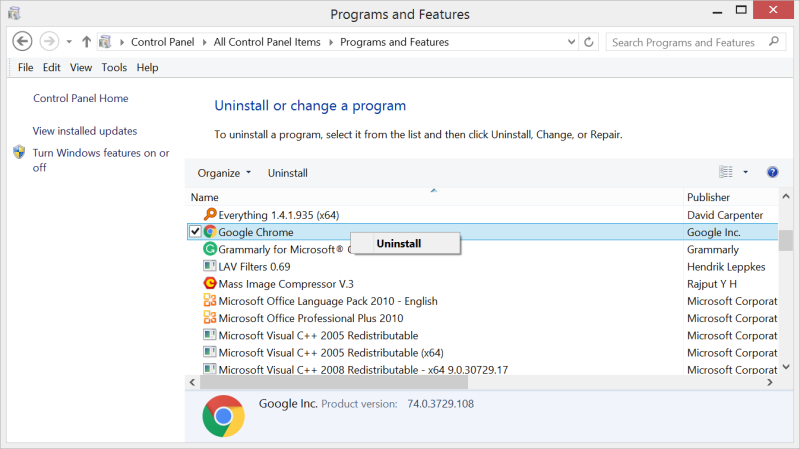
Task: Click the vertical scrollbar thumb
Action: coord(786,240)
